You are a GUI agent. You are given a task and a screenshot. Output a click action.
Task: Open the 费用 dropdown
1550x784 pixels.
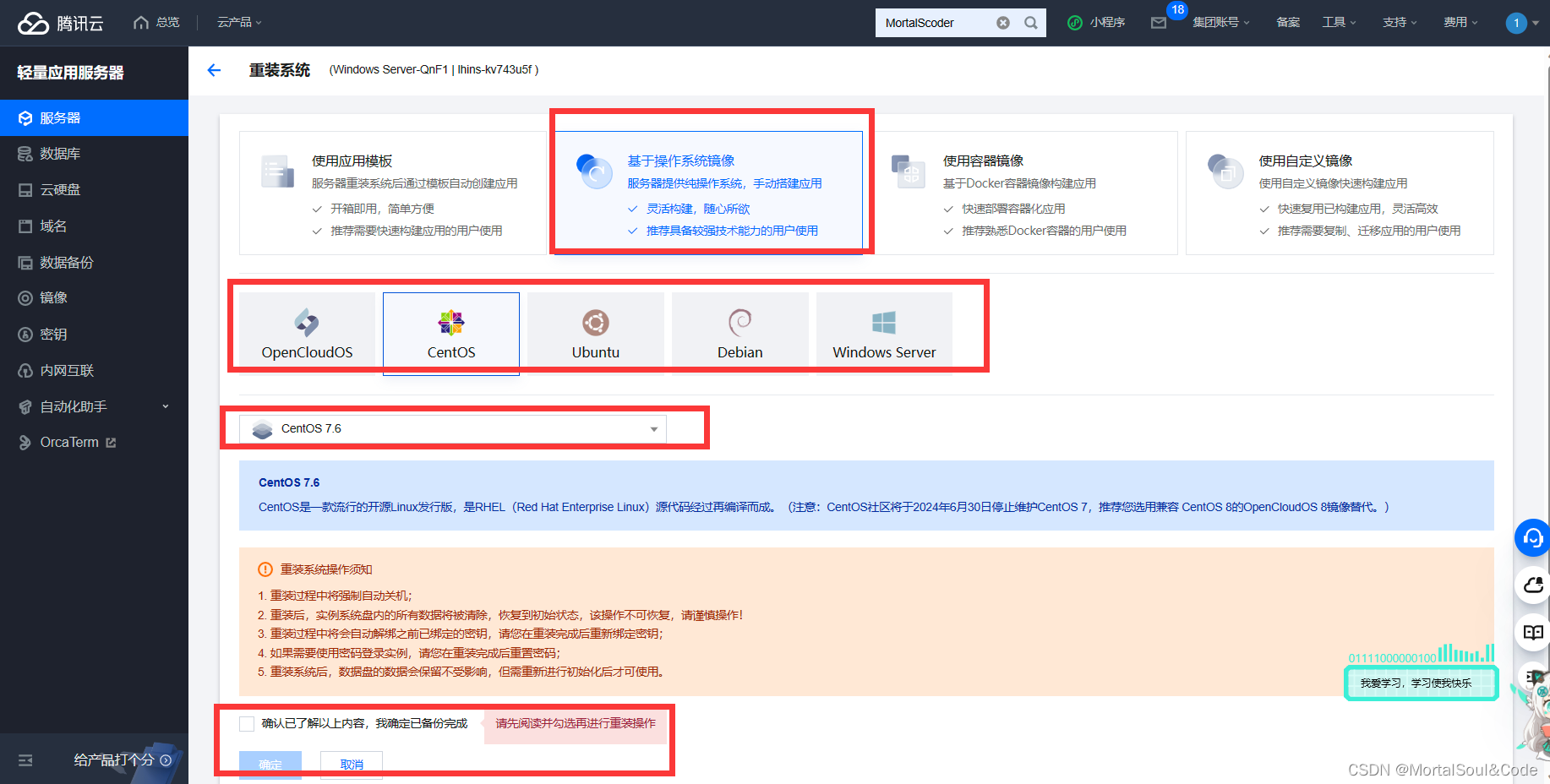point(1460,23)
